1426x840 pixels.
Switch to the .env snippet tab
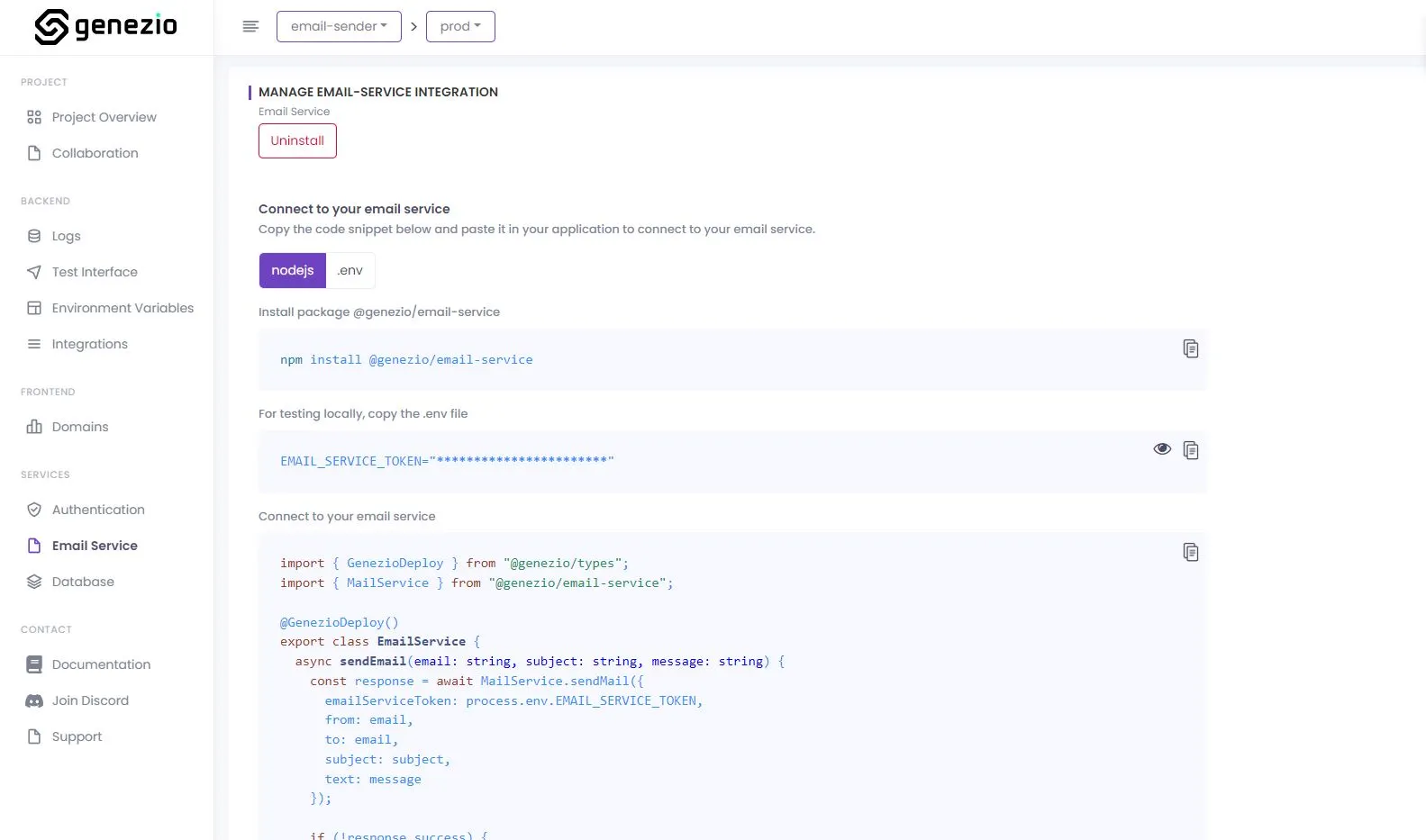pos(350,270)
